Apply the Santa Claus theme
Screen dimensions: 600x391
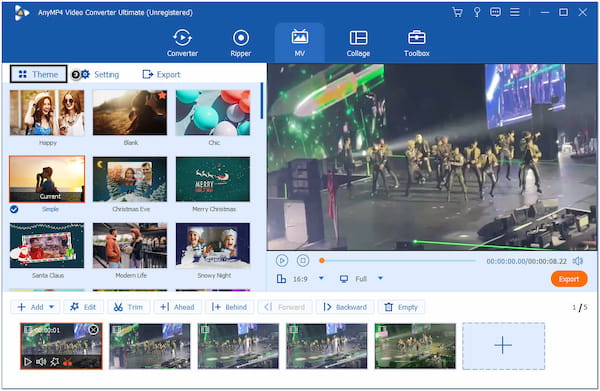tap(47, 246)
